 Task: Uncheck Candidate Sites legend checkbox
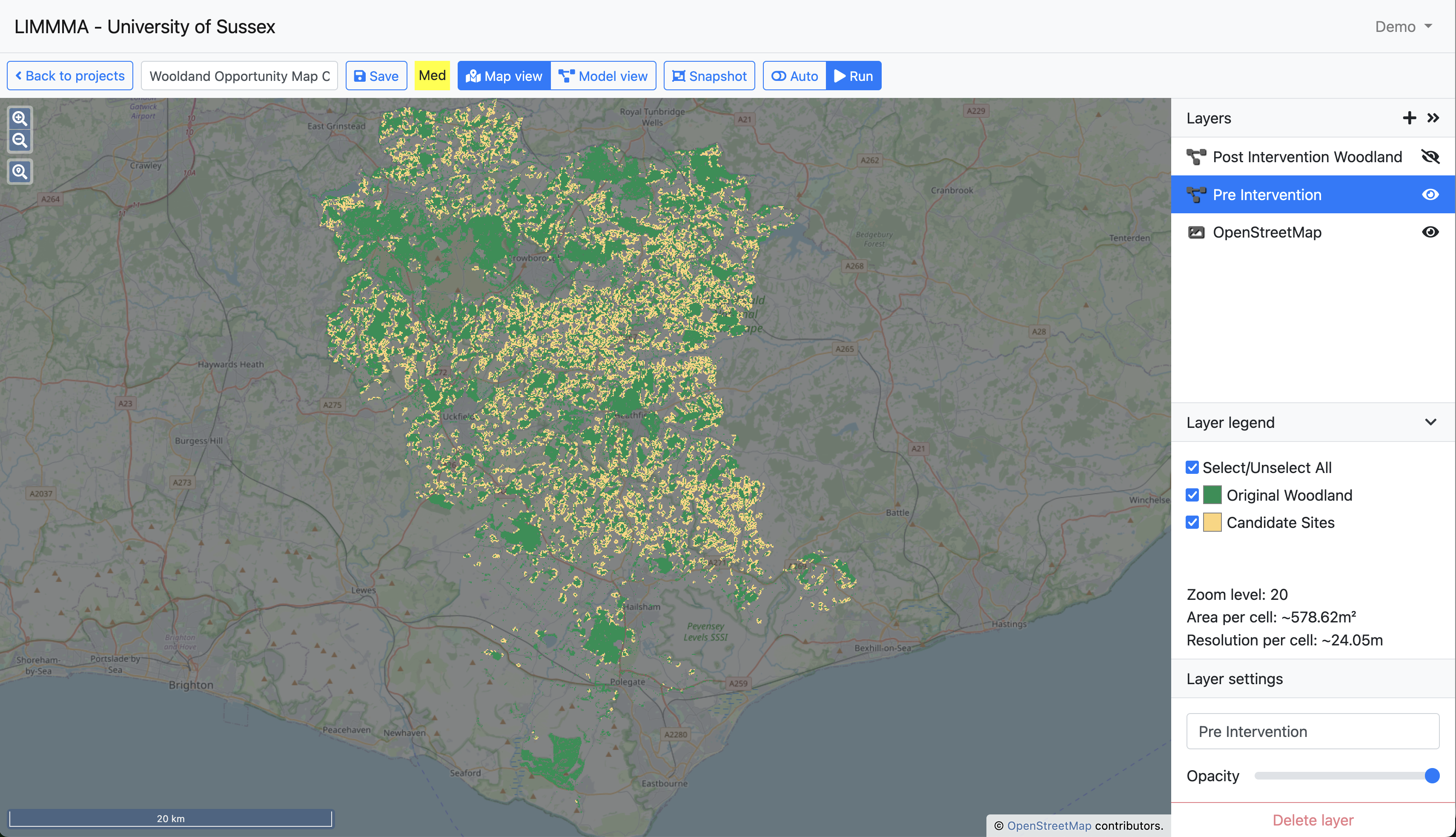click(1192, 522)
